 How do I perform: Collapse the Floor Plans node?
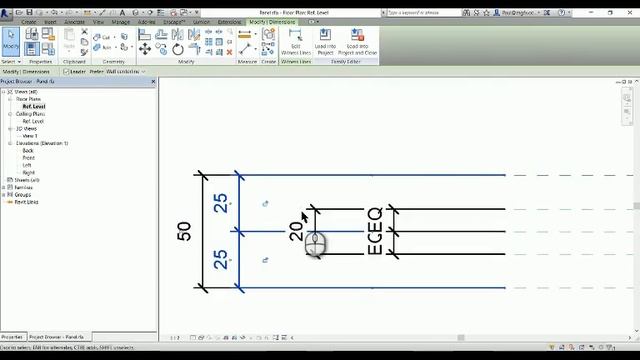(x=10, y=99)
